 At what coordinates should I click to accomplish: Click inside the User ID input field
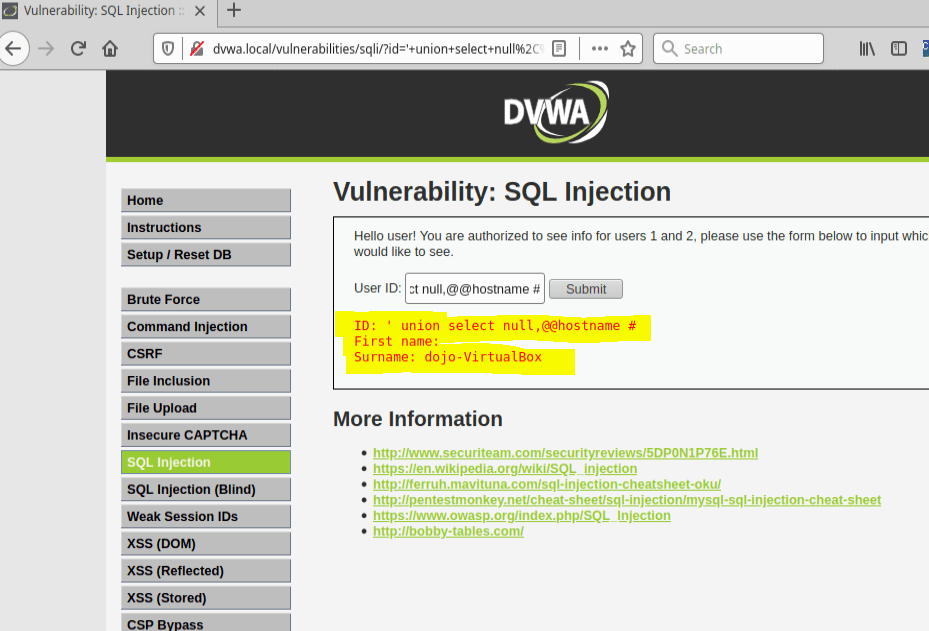pos(474,289)
